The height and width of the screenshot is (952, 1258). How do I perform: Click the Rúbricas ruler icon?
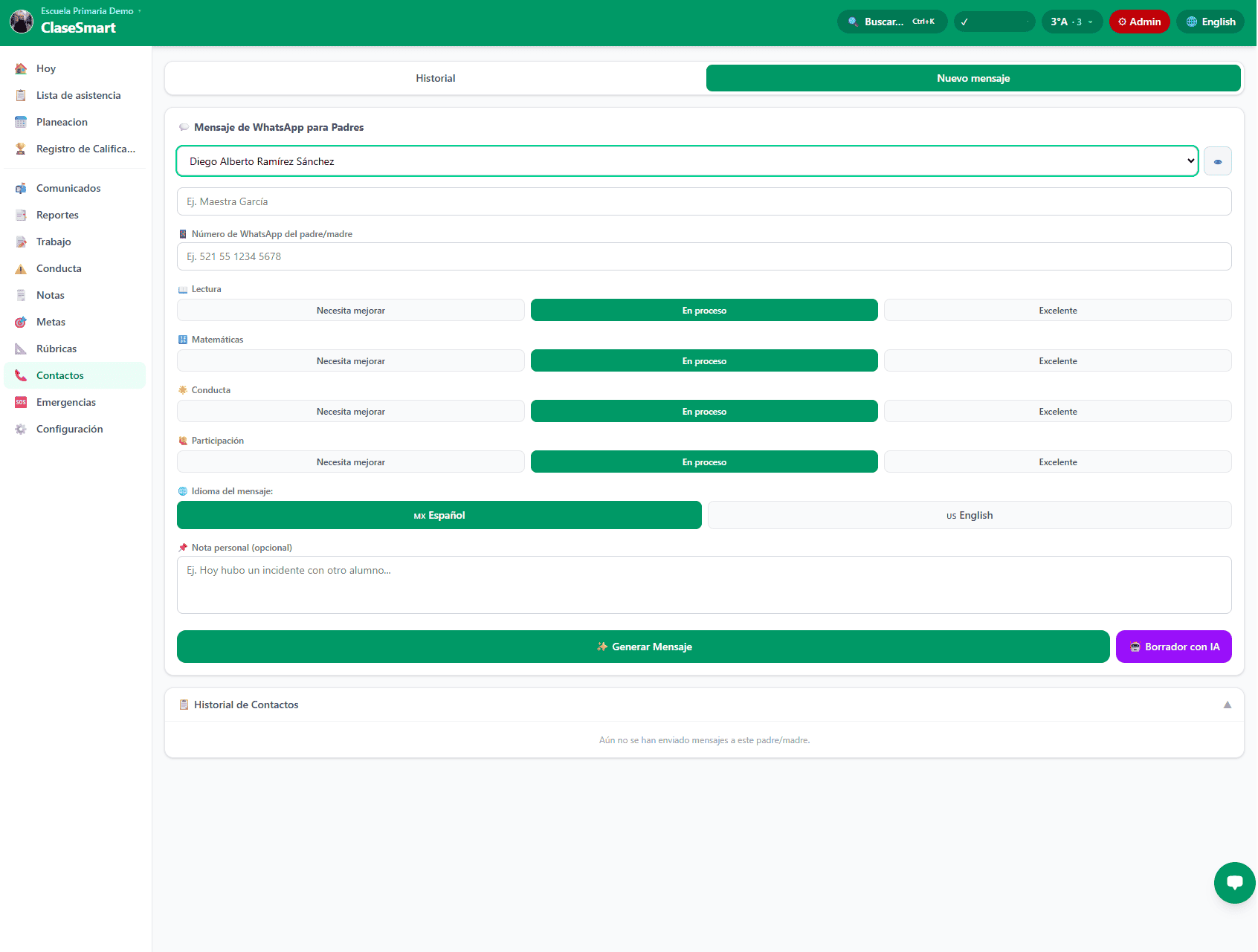[x=21, y=349]
